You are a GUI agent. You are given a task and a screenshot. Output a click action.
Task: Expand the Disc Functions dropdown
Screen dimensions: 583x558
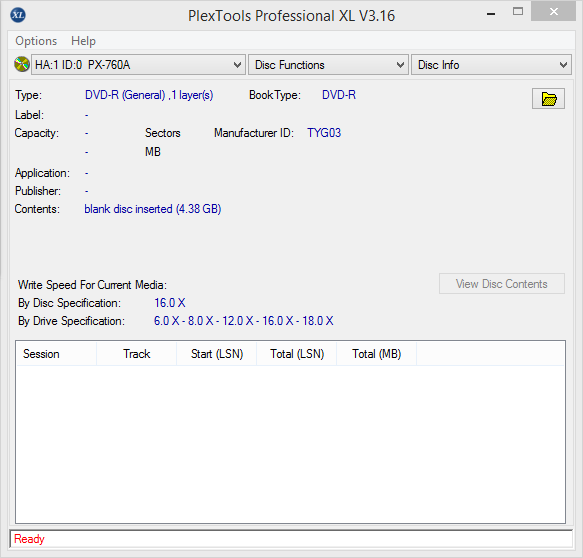(x=328, y=65)
